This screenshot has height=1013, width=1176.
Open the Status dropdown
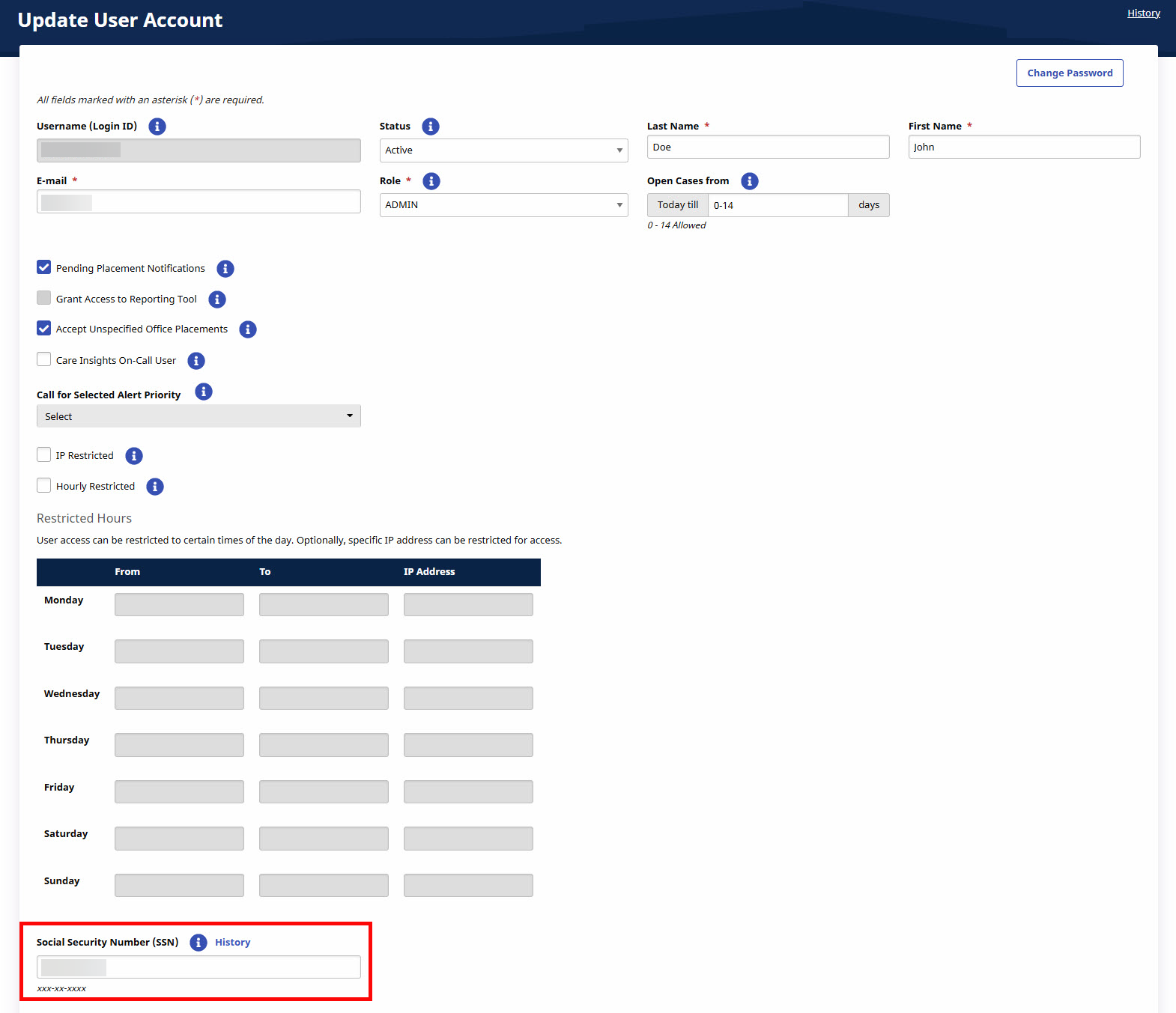[503, 150]
